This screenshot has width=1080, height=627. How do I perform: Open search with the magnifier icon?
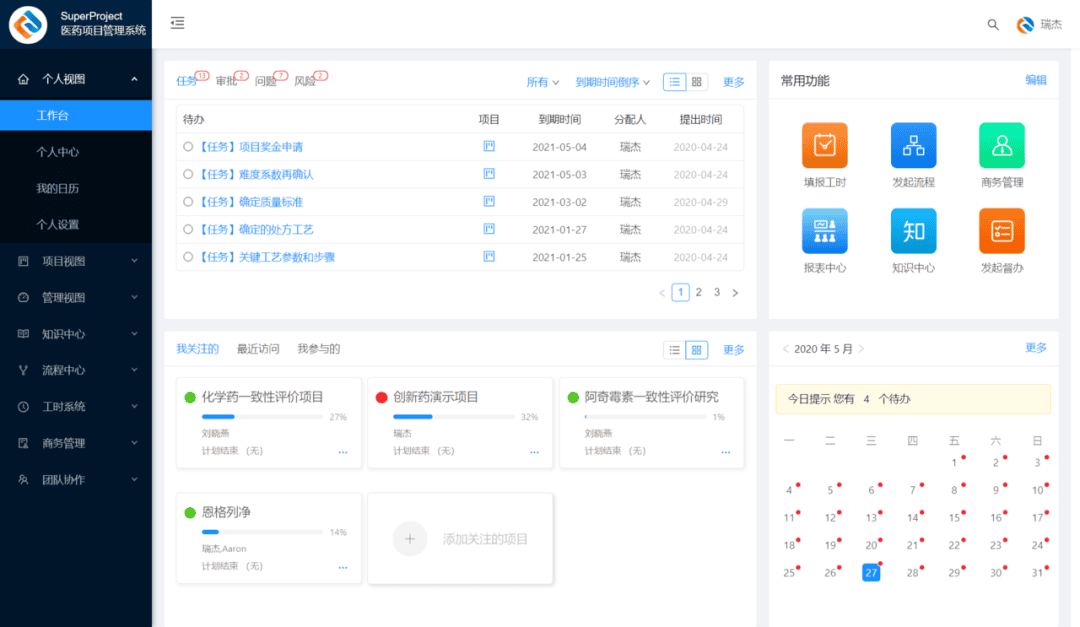point(993,25)
